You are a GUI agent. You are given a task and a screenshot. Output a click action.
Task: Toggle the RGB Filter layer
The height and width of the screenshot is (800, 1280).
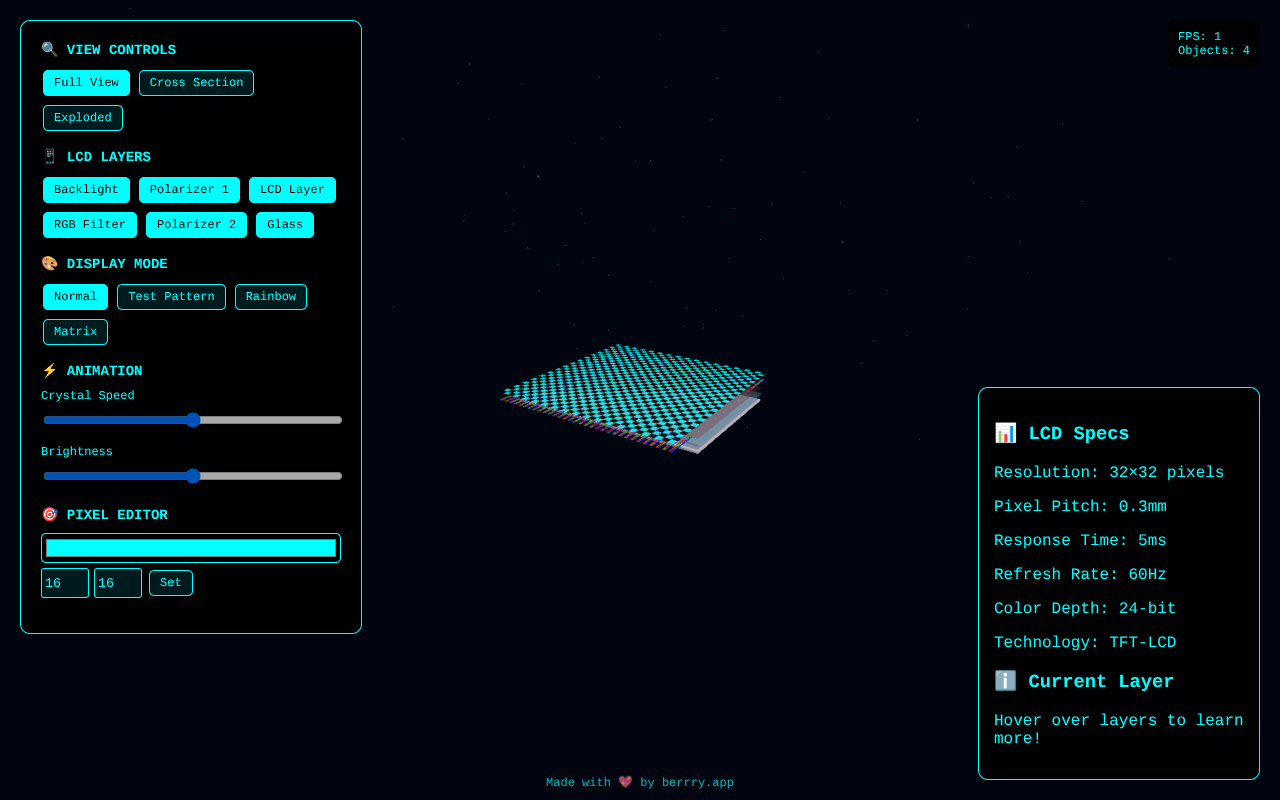pos(90,225)
